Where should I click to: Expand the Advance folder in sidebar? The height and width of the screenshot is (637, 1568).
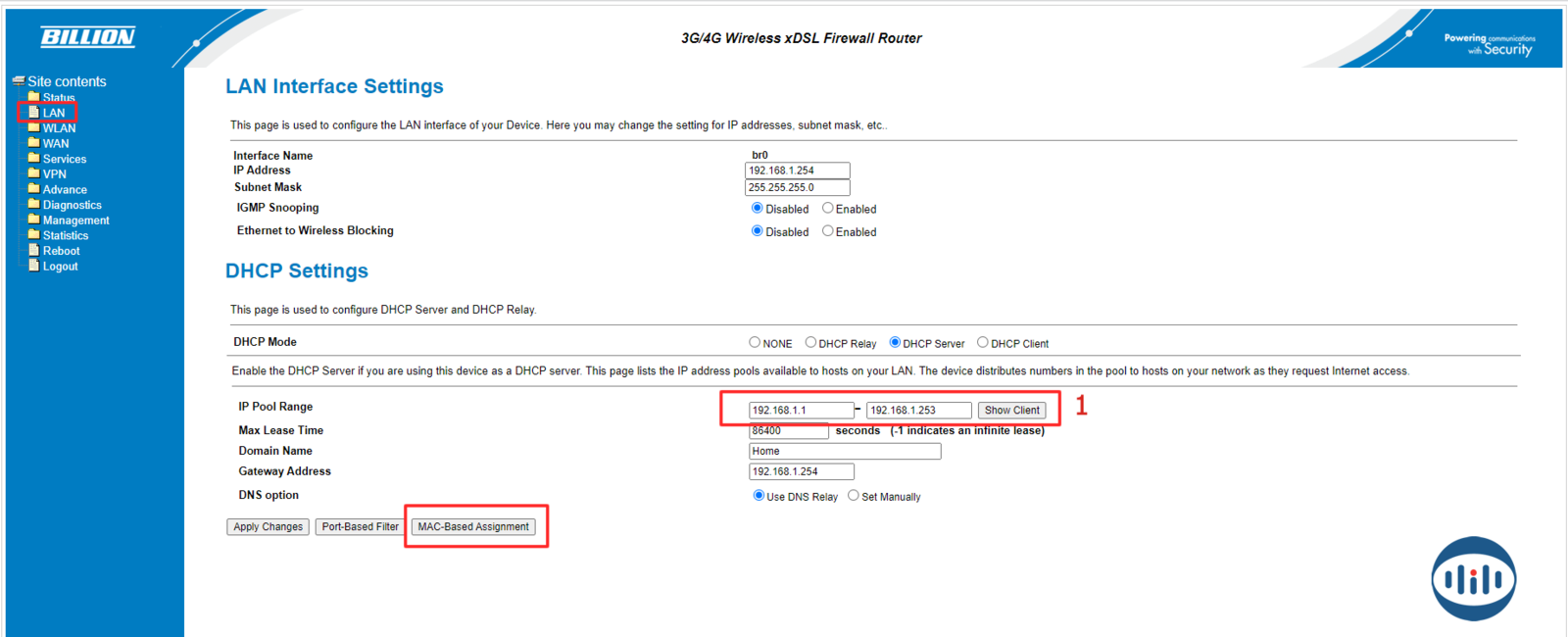tap(64, 189)
